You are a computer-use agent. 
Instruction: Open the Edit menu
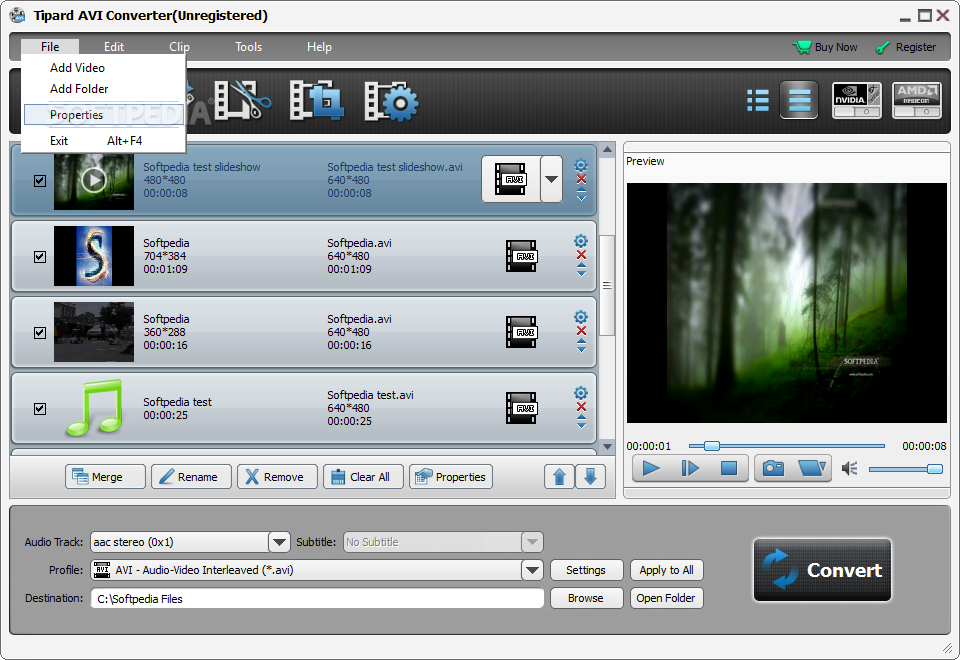click(x=113, y=47)
